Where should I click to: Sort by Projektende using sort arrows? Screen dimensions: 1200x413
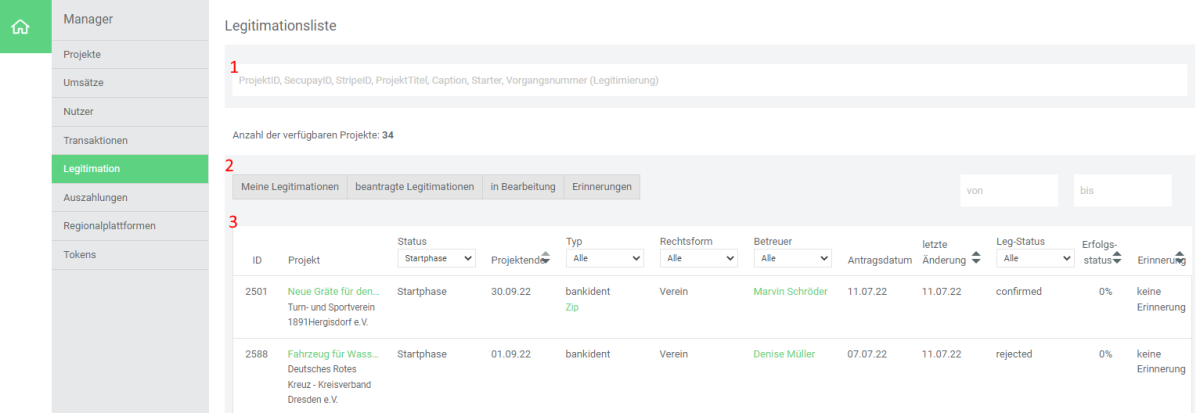545,258
